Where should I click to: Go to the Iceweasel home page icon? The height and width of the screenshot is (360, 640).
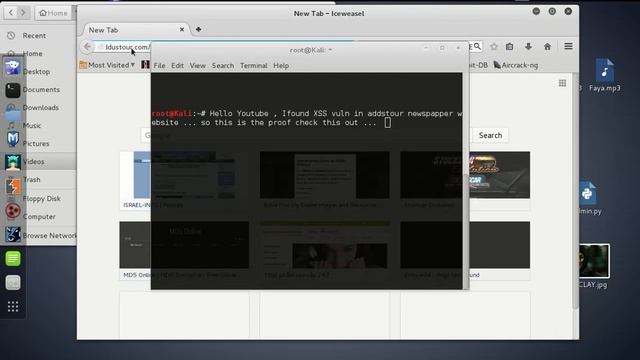(547, 47)
